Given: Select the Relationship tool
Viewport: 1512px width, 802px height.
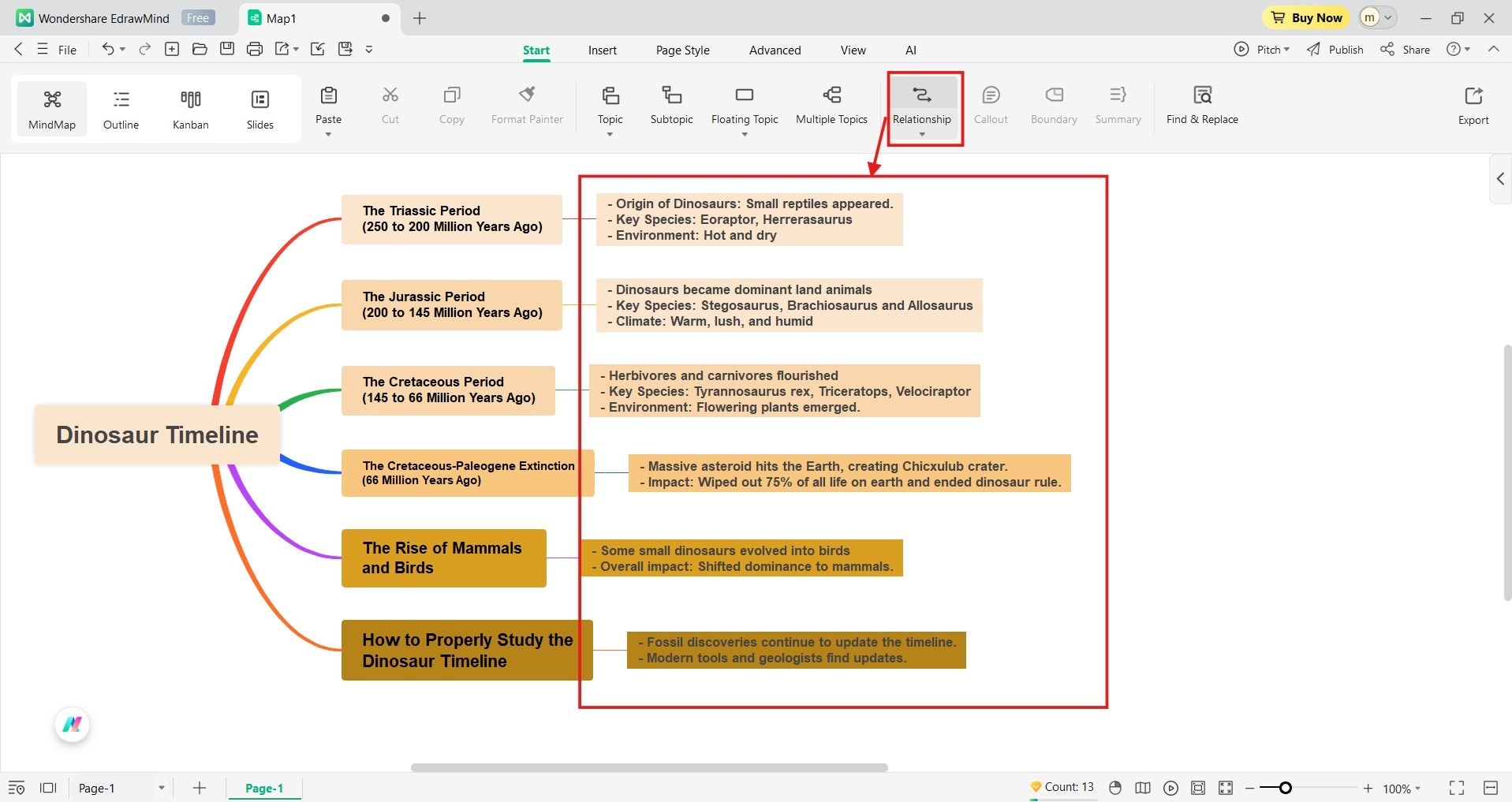Looking at the screenshot, I should (x=921, y=106).
